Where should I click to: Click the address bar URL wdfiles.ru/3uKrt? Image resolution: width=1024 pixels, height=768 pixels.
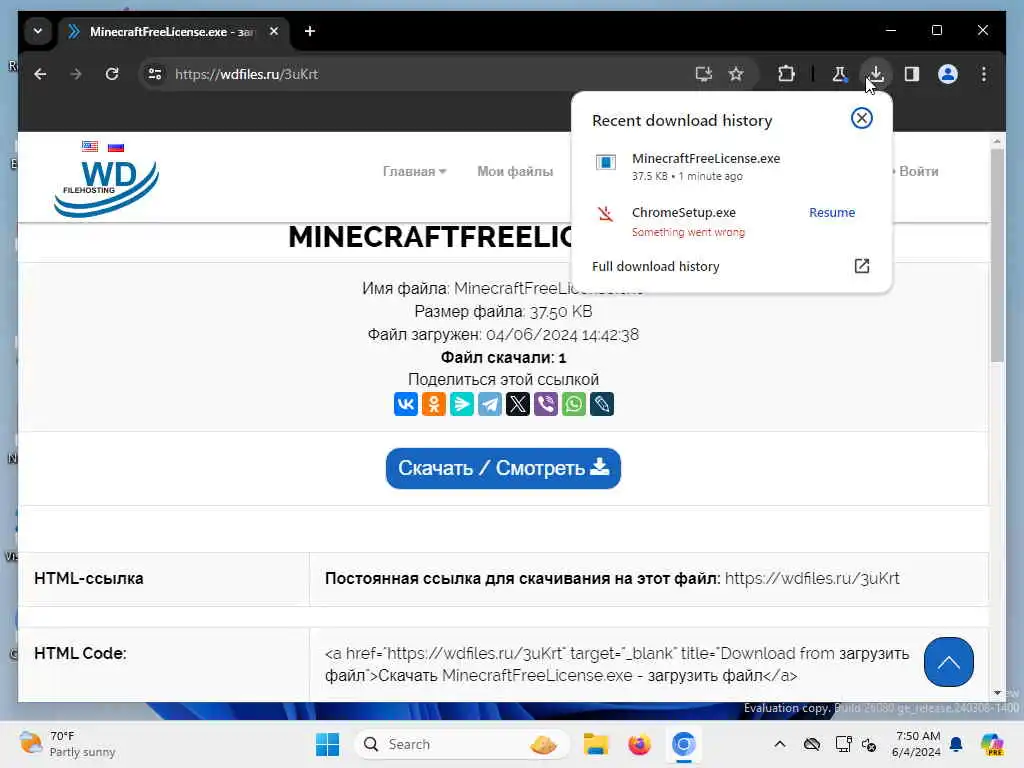coord(246,74)
